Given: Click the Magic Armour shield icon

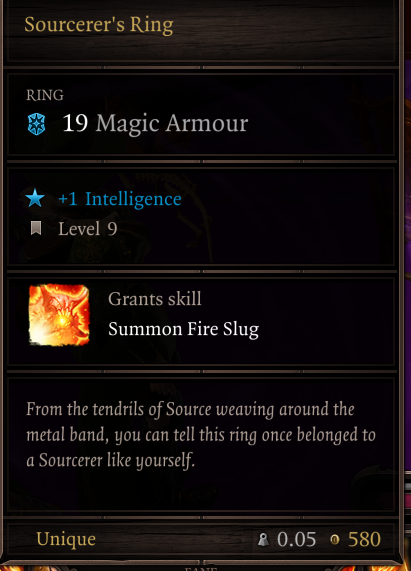Looking at the screenshot, I should pyautogui.click(x=36, y=124).
